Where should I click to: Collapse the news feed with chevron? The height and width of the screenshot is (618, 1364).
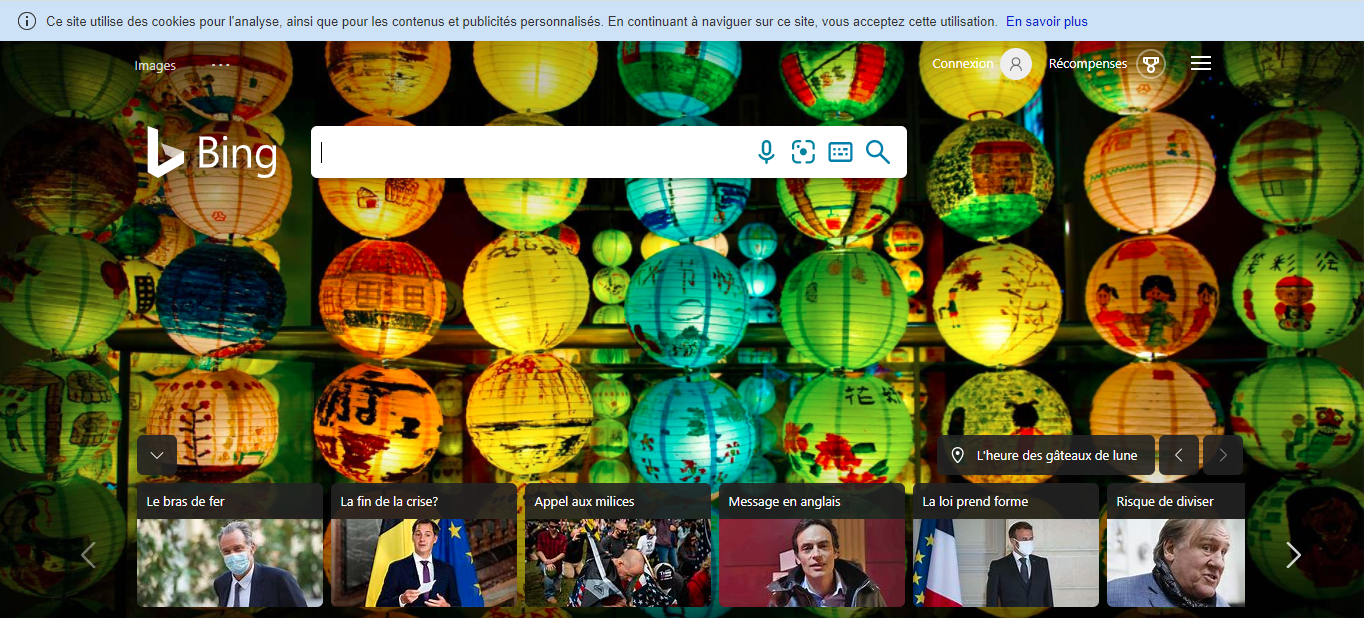click(x=157, y=455)
